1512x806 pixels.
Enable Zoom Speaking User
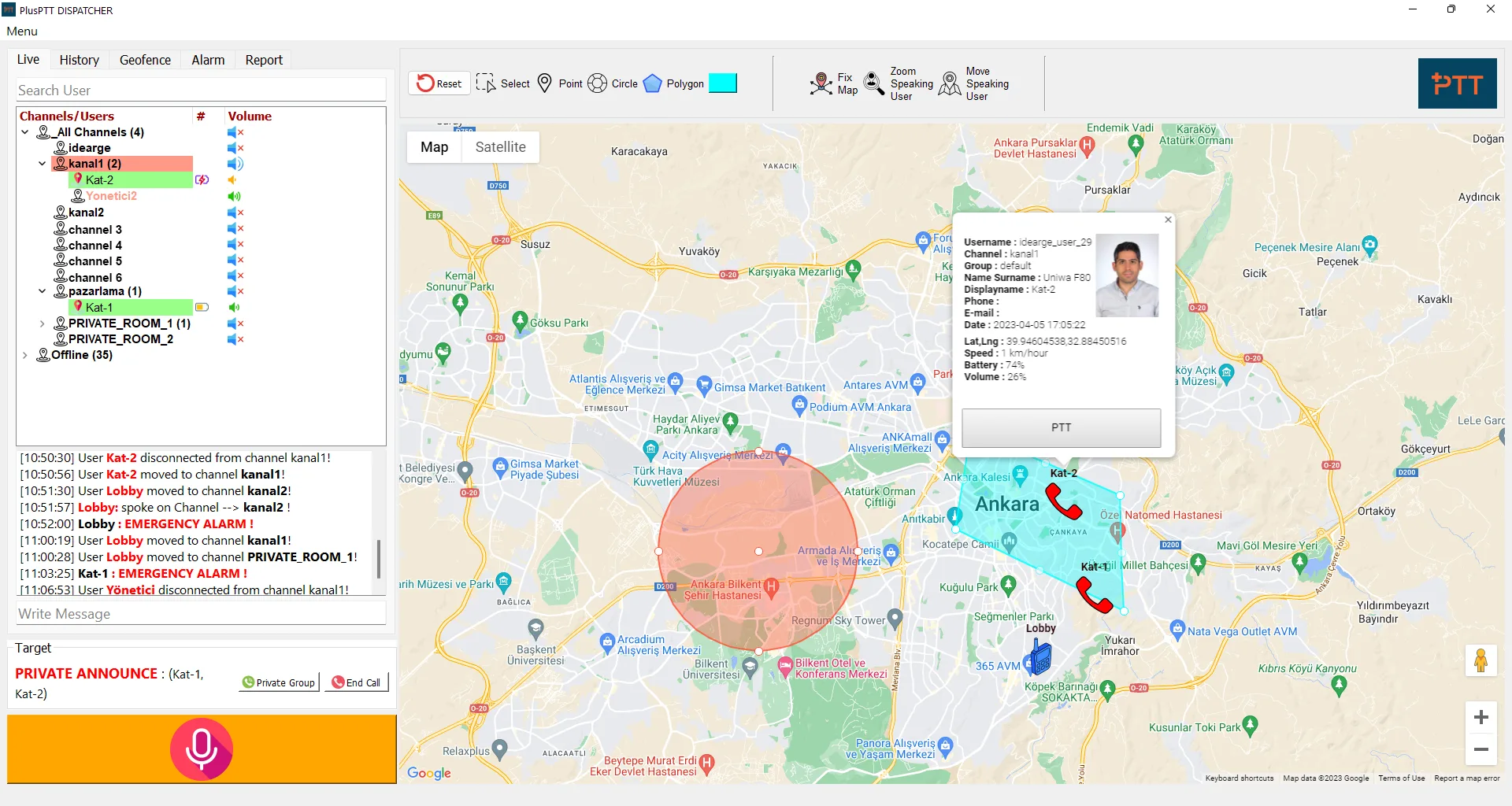click(899, 83)
